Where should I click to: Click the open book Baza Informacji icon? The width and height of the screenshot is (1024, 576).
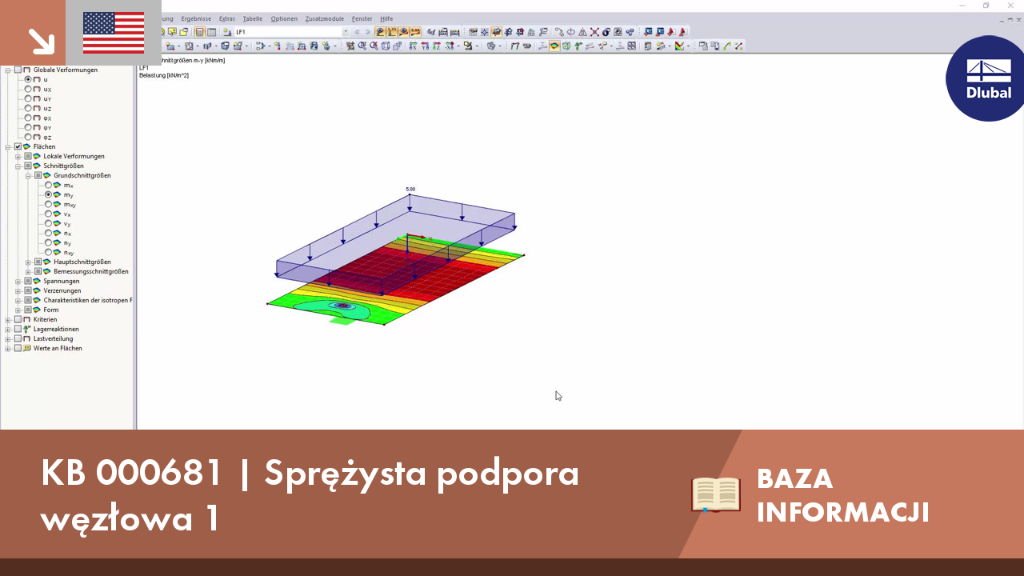click(716, 494)
